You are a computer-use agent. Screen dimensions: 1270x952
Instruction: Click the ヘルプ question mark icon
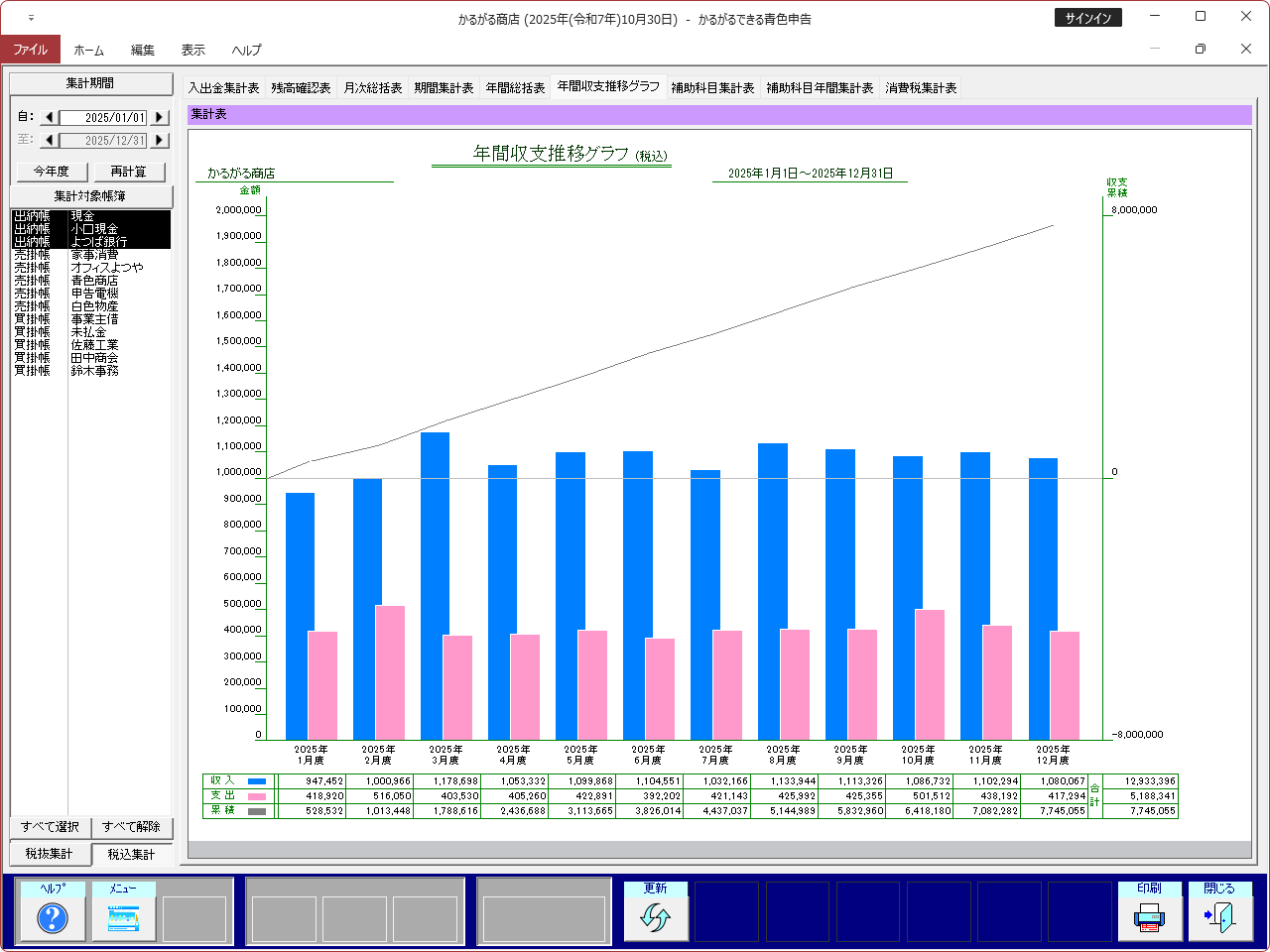point(53,918)
